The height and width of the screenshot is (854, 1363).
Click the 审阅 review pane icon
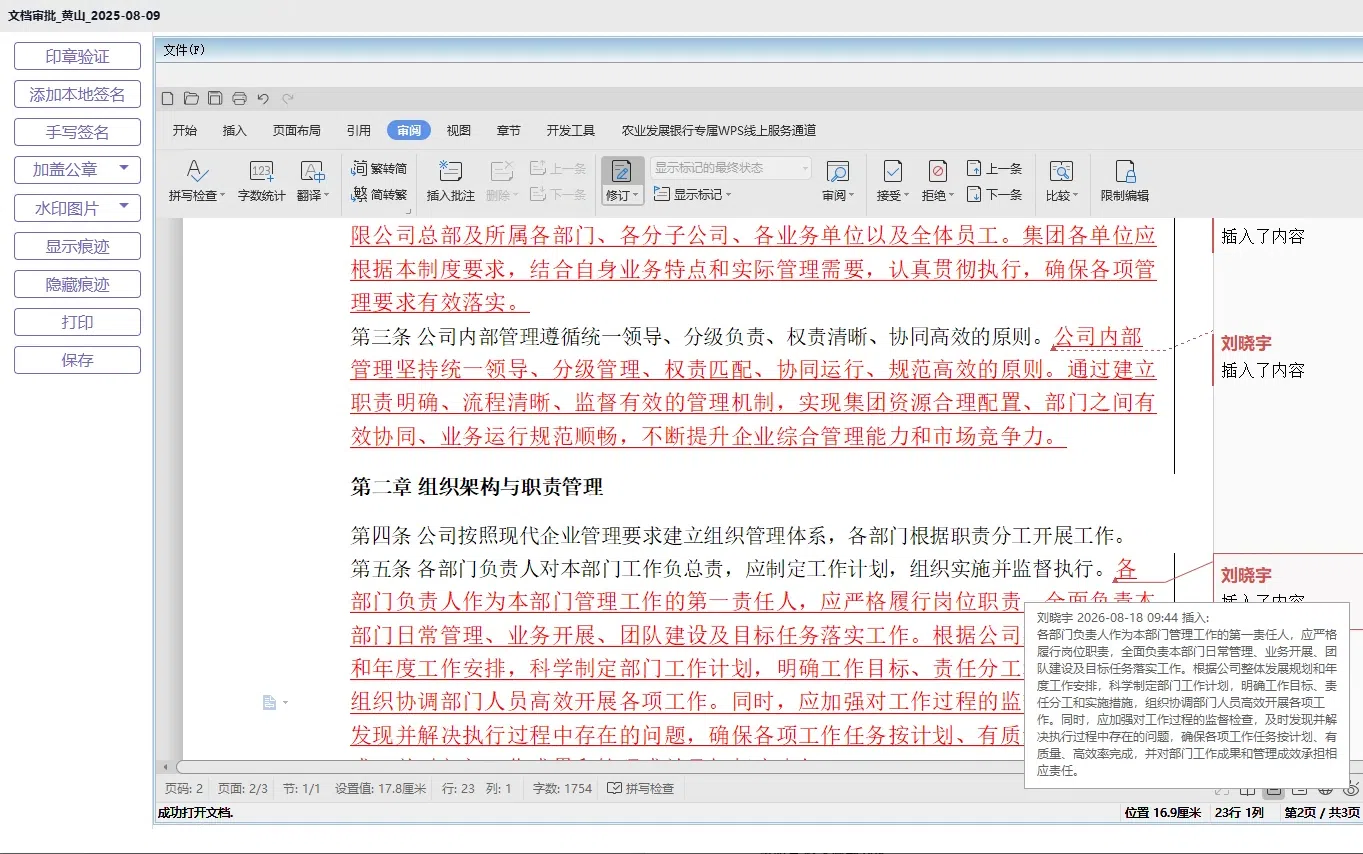click(837, 171)
